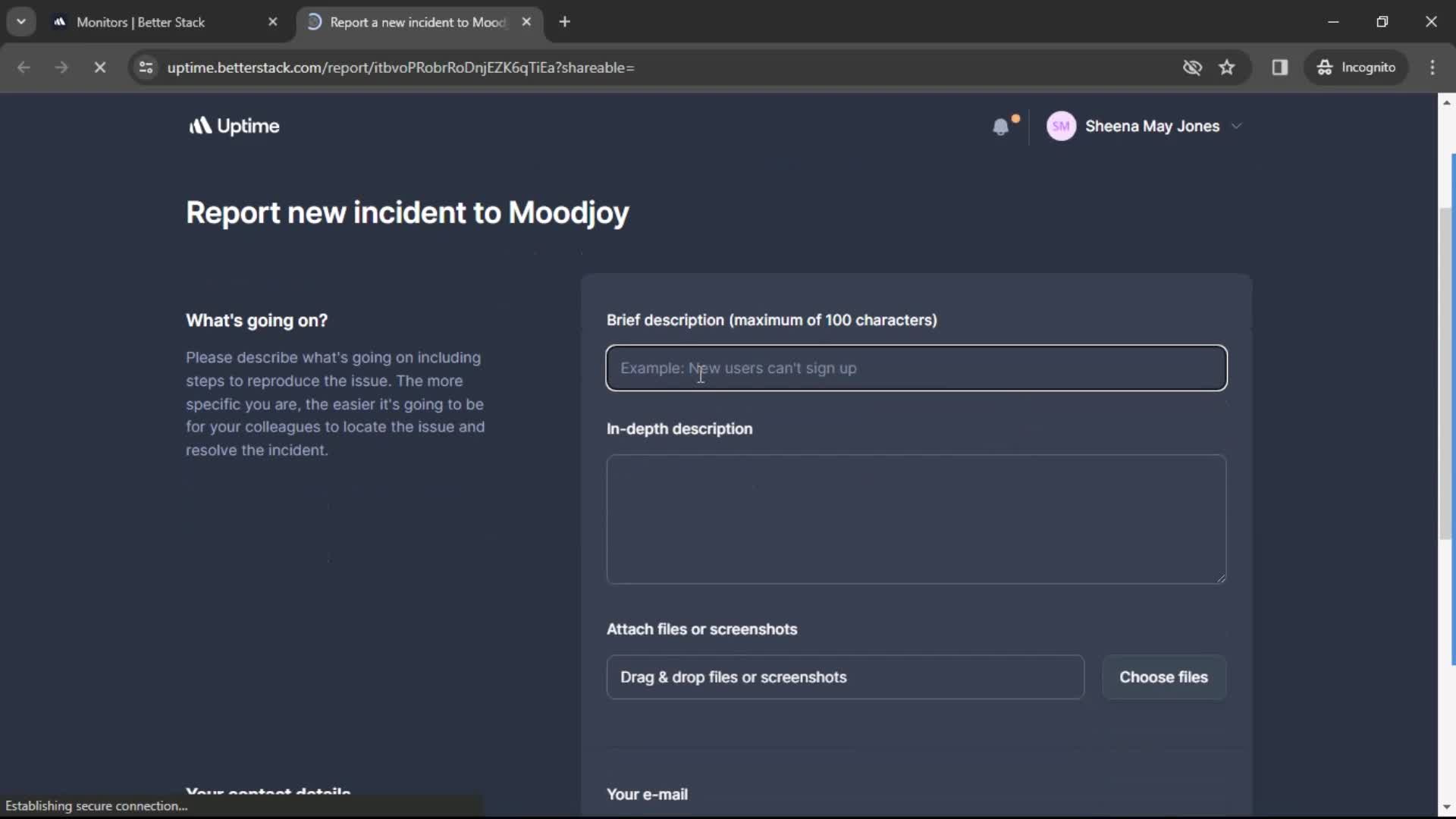Screen dimensions: 1456x819
Task: Click the URL address bar
Action: 667,67
